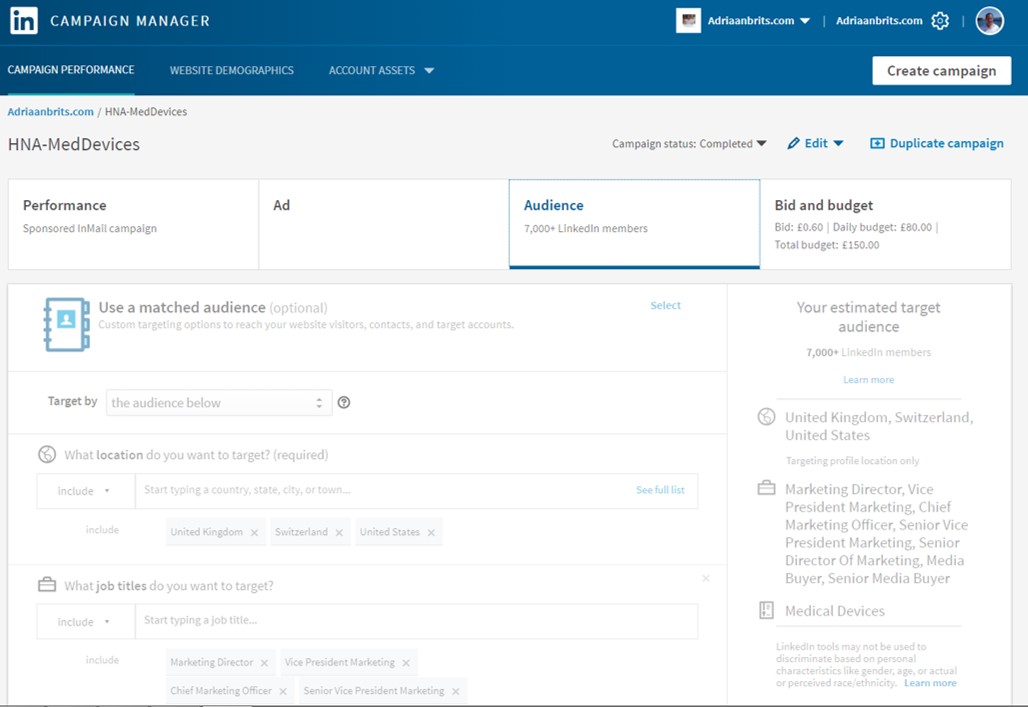
Task: Switch to Campaign Performance tab
Action: pos(71,70)
